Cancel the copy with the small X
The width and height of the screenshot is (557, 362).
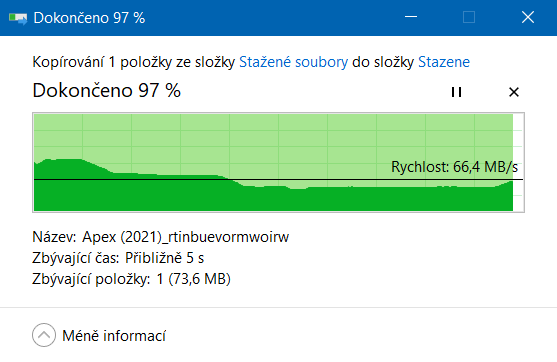[x=514, y=92]
